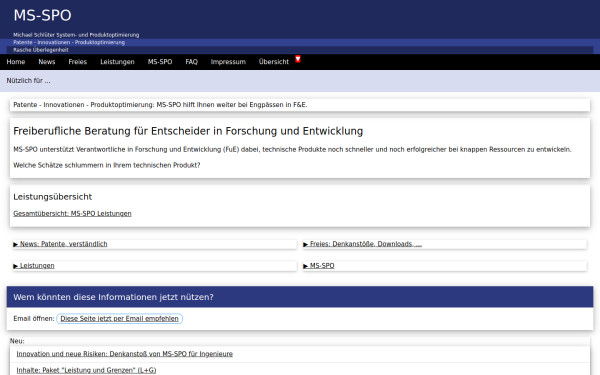The width and height of the screenshot is (600, 375).
Task: Click Diese Seite jetzt per Email empfehlen
Action: [x=119, y=319]
